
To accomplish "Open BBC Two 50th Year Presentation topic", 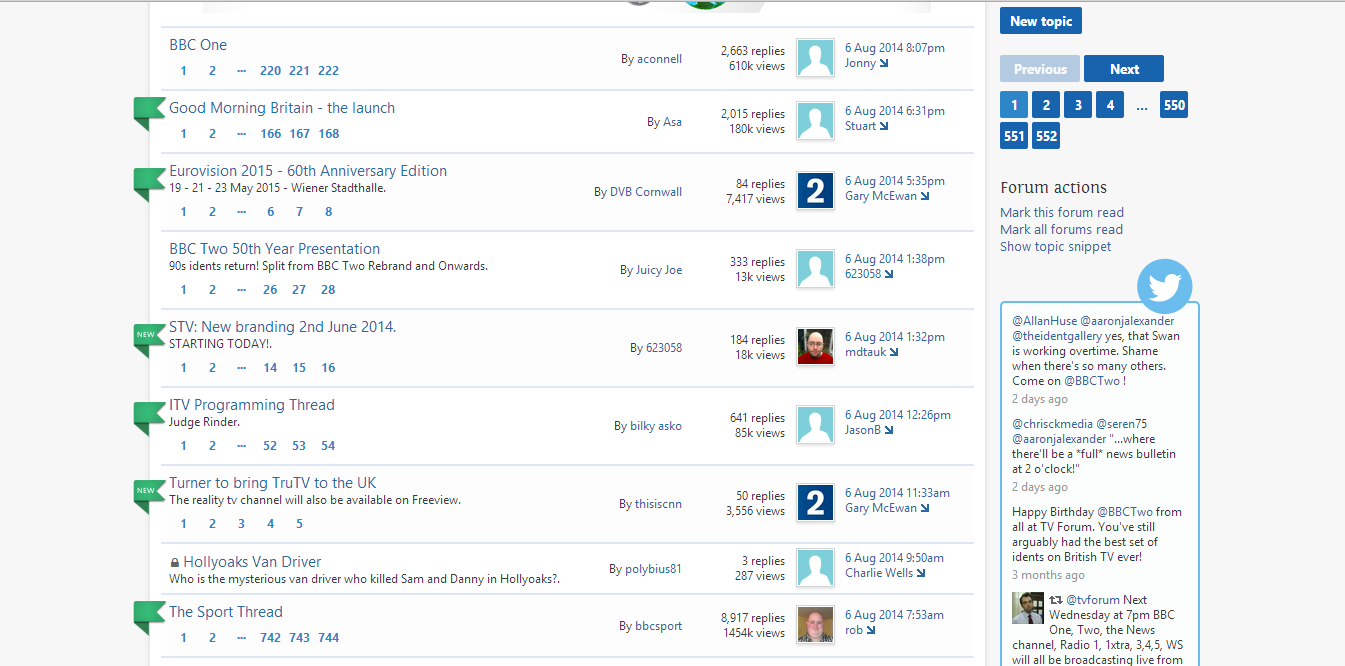I will (274, 249).
